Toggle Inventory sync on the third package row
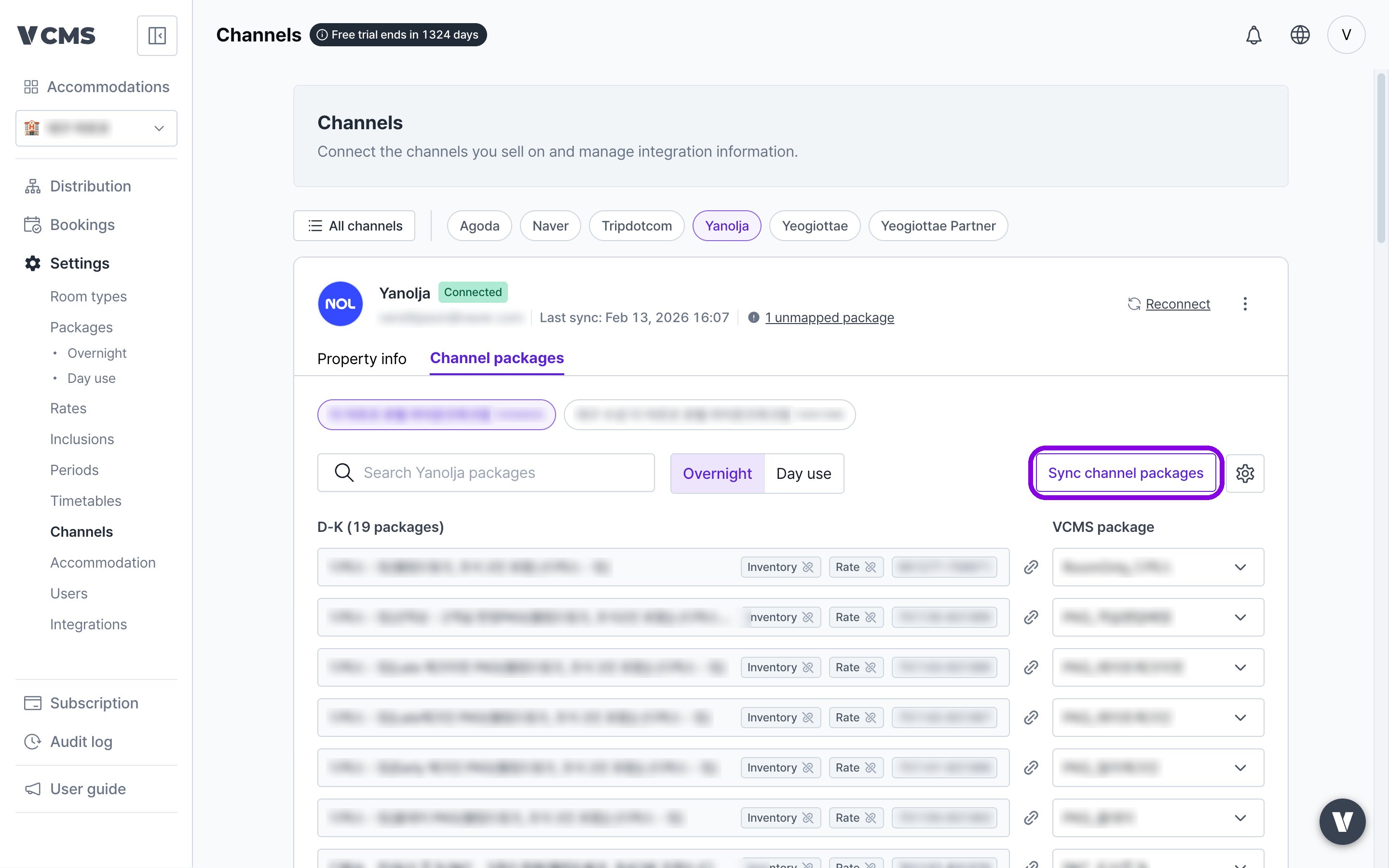 pos(781,667)
